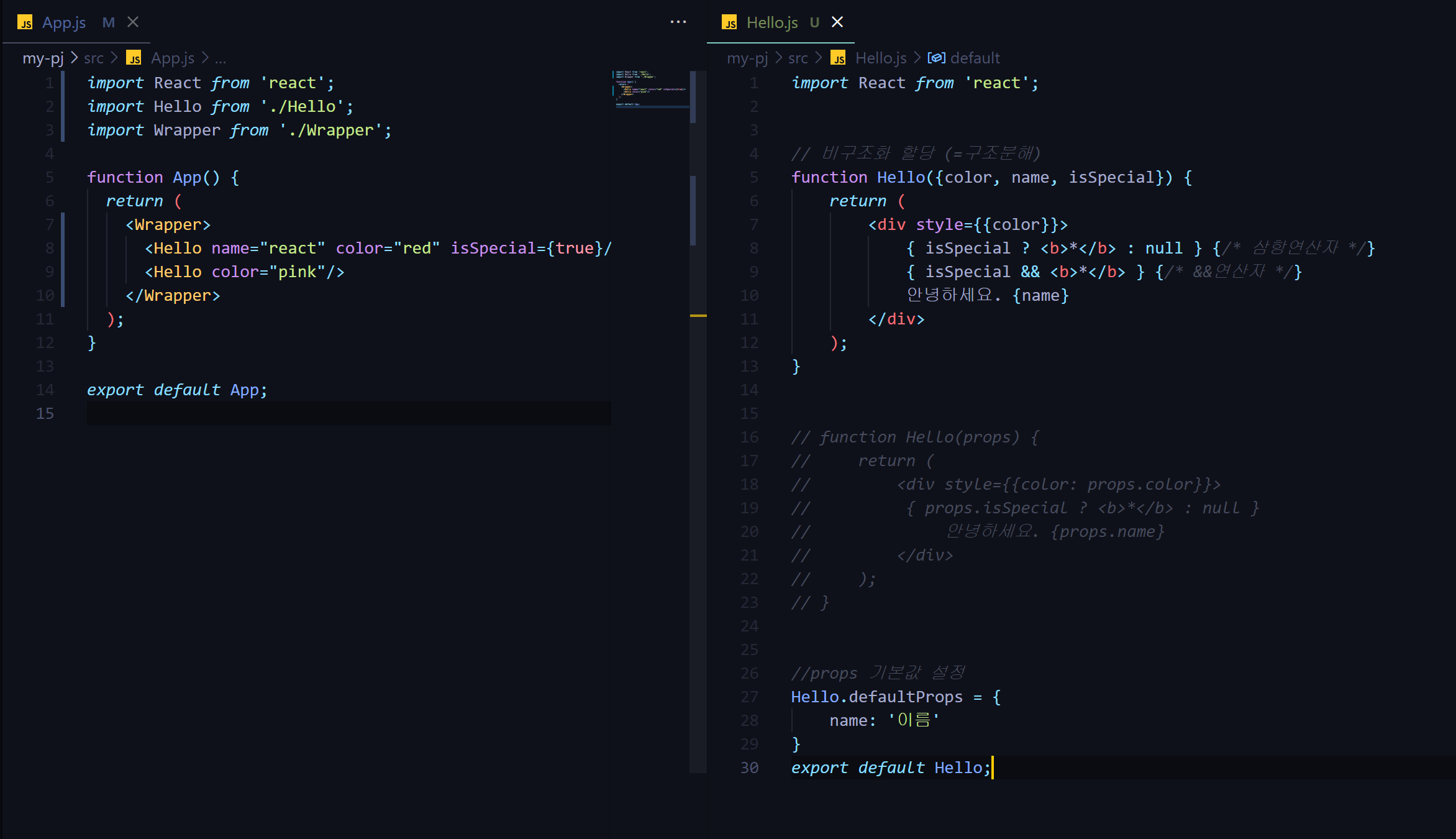Open the More Actions ellipsis menu
This screenshot has width=1456, height=839.
678,22
